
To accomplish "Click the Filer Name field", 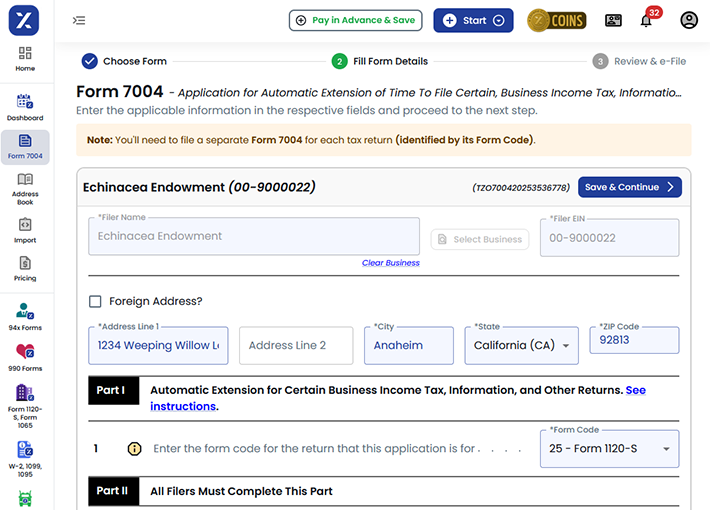I will click(254, 236).
